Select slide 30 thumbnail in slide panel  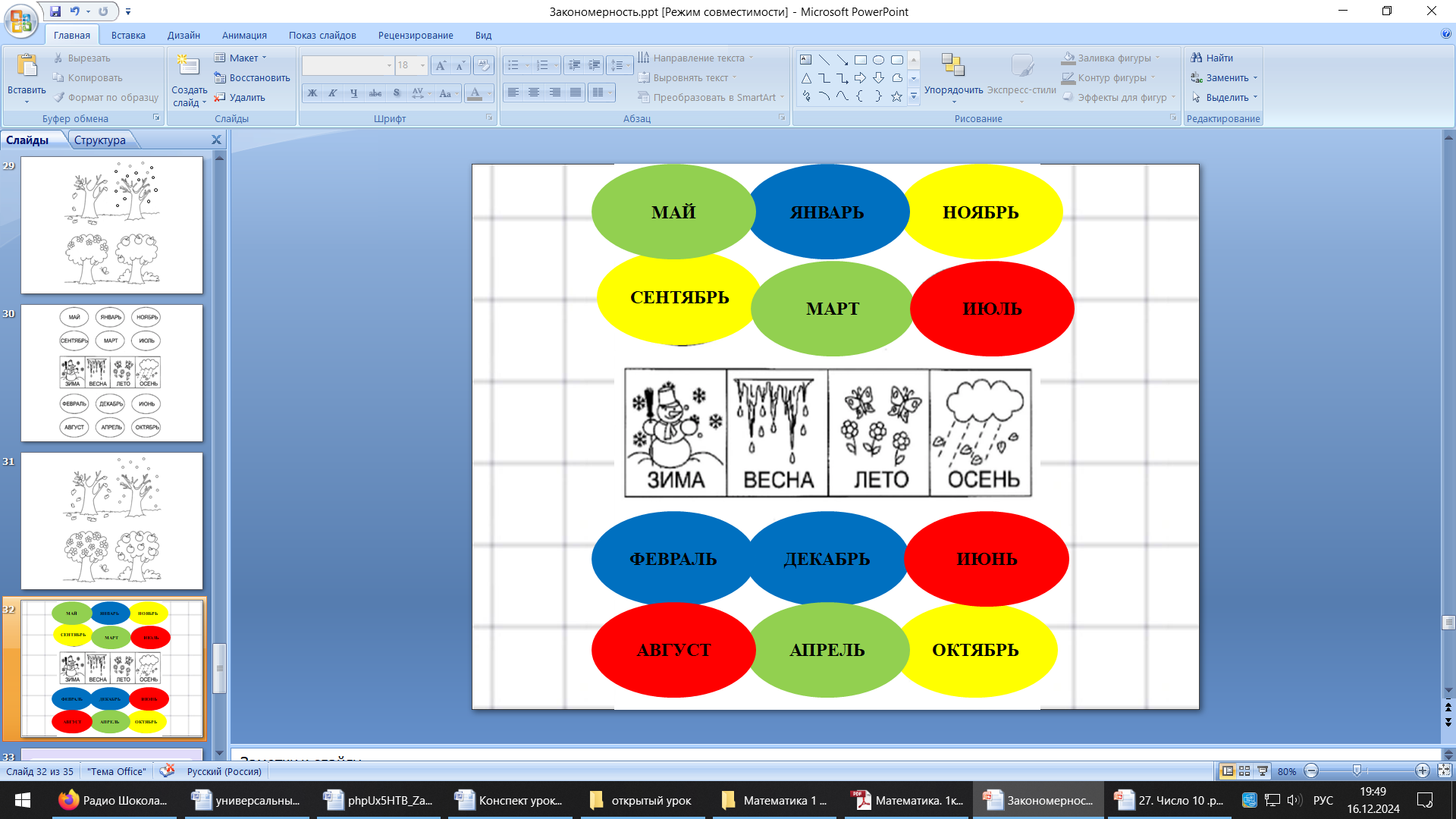click(x=111, y=372)
